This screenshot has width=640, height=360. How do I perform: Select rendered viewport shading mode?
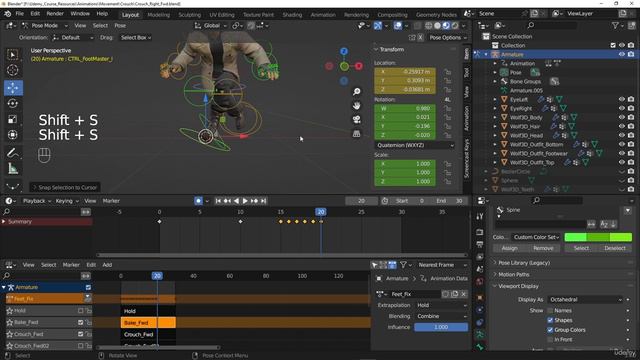(455, 25)
